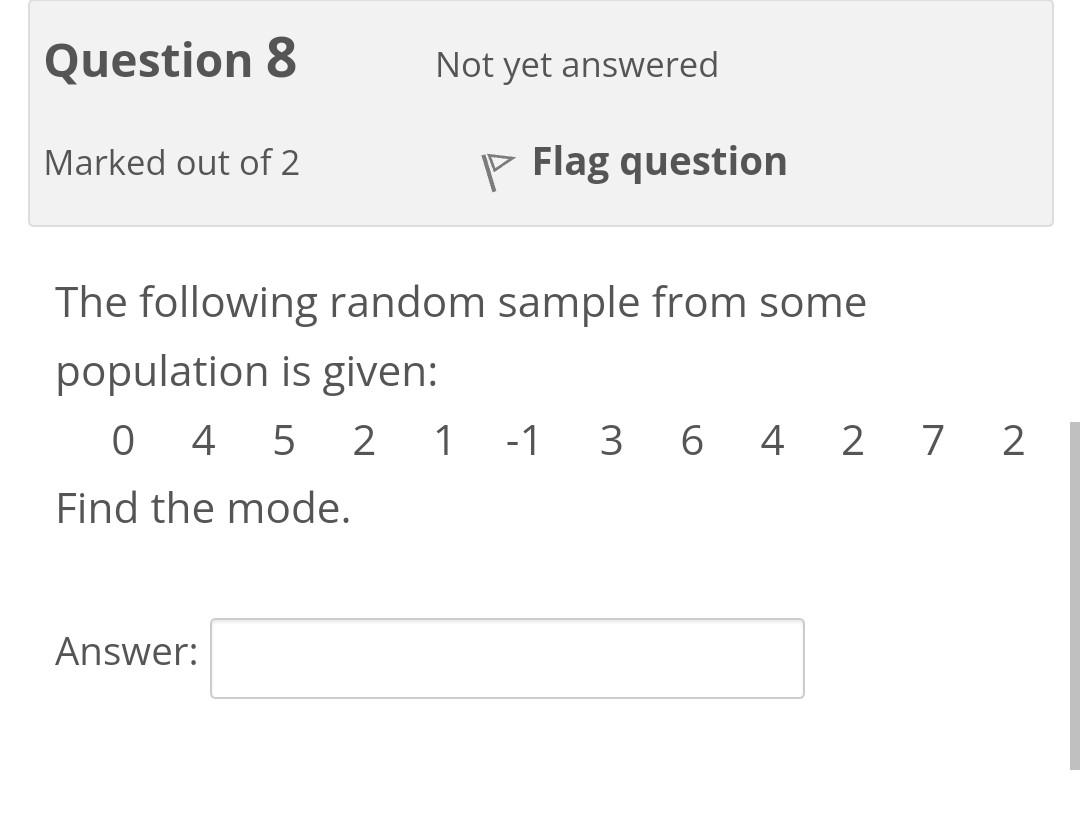Click the Question 8 heading
The image size is (1080, 815).
[170, 58]
